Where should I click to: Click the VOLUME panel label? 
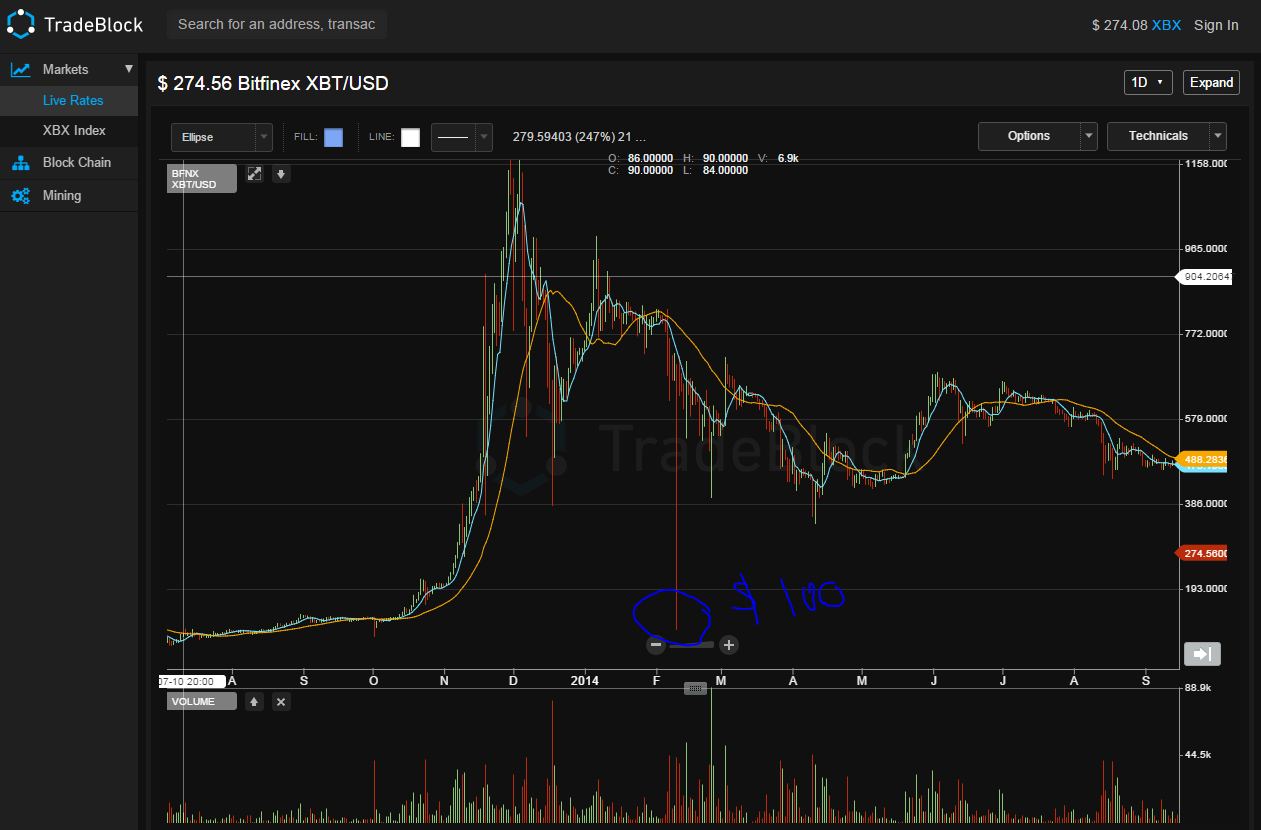[202, 702]
